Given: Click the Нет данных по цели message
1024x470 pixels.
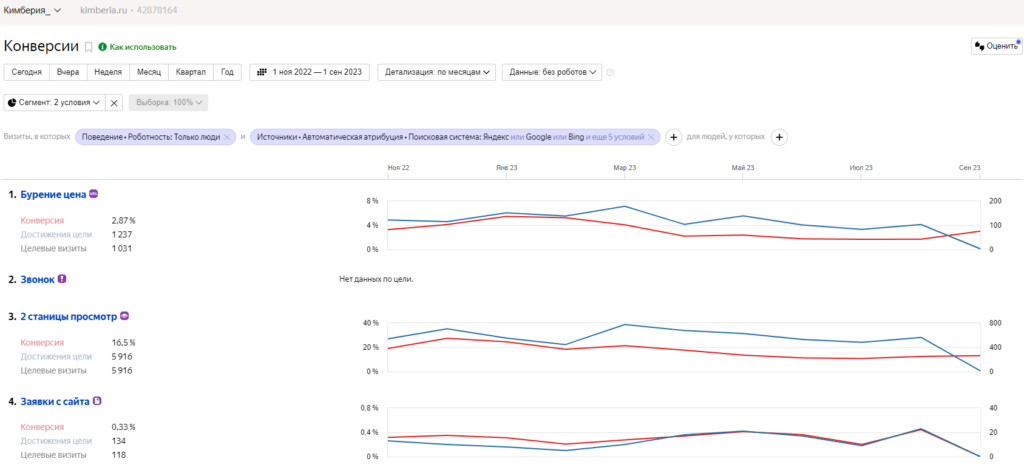Looking at the screenshot, I should coord(377,279).
